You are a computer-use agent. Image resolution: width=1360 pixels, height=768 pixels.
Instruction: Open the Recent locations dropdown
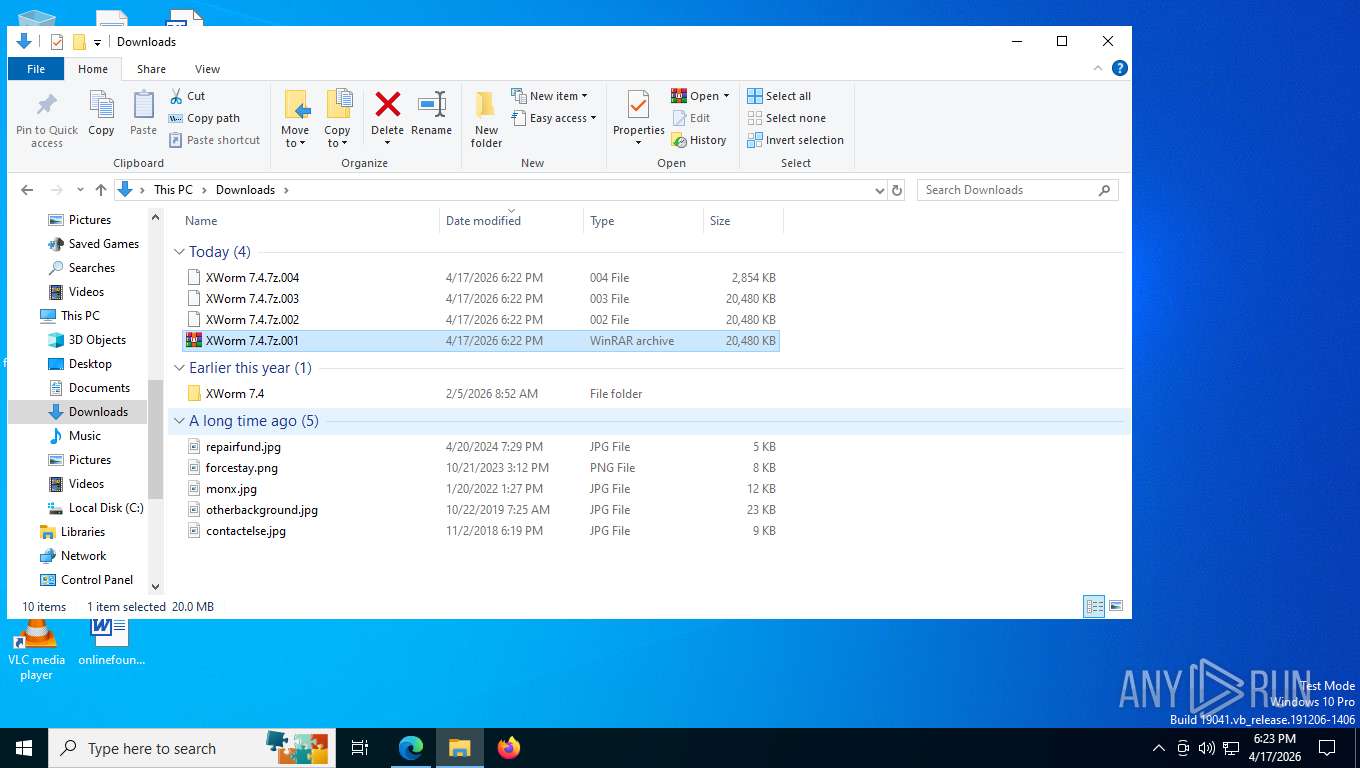coord(79,190)
